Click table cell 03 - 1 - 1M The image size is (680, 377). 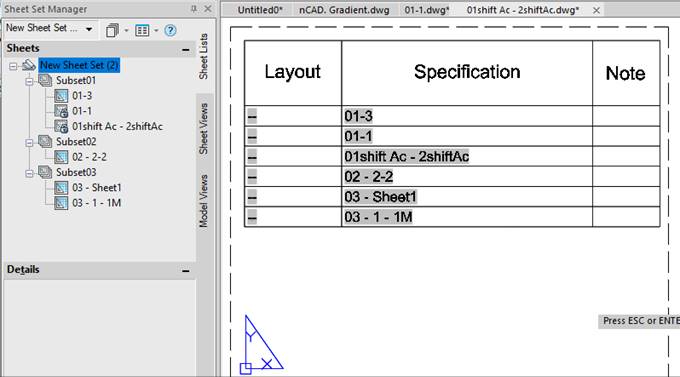(467, 217)
